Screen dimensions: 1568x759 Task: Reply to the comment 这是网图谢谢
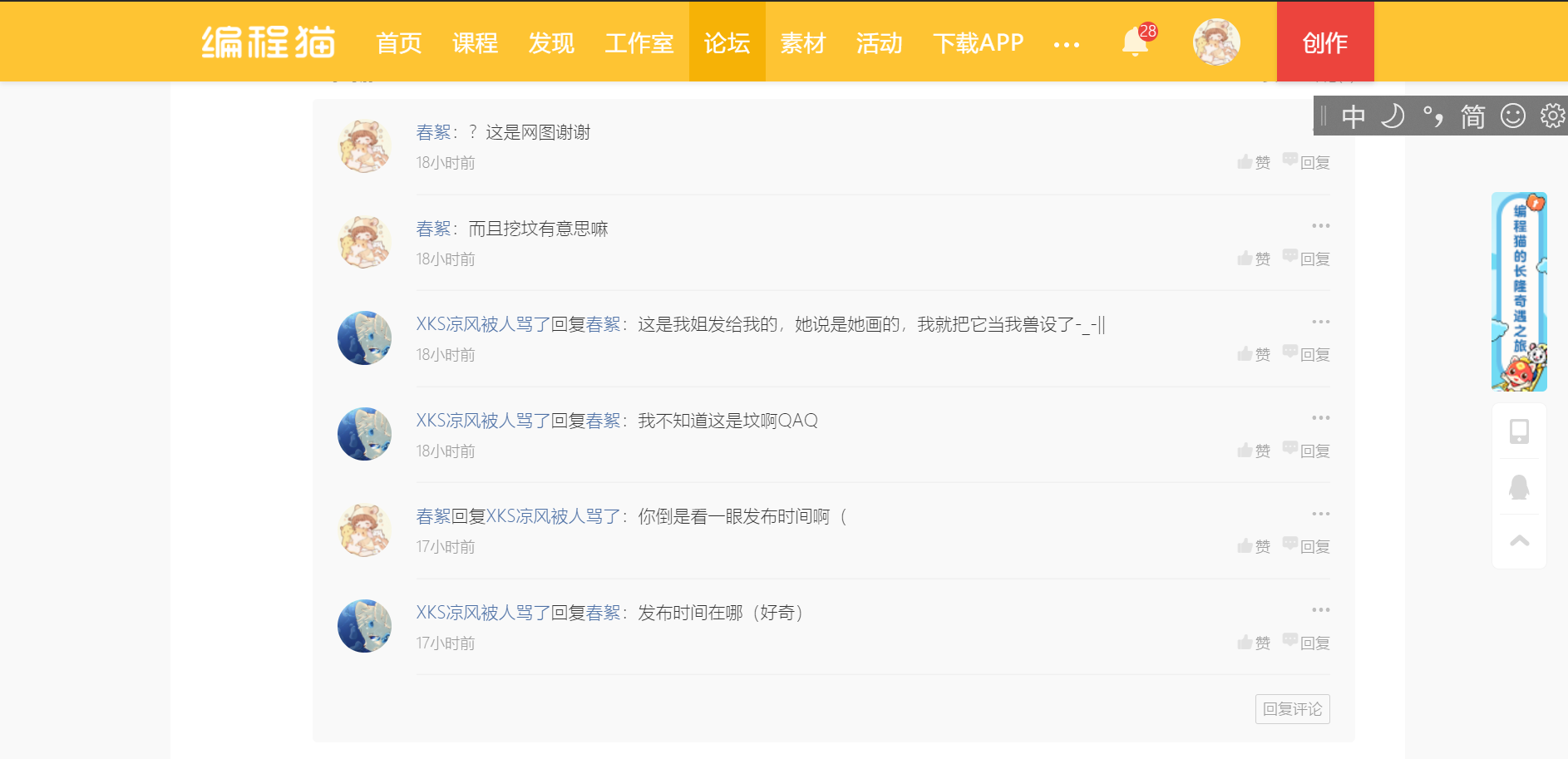[x=1306, y=162]
